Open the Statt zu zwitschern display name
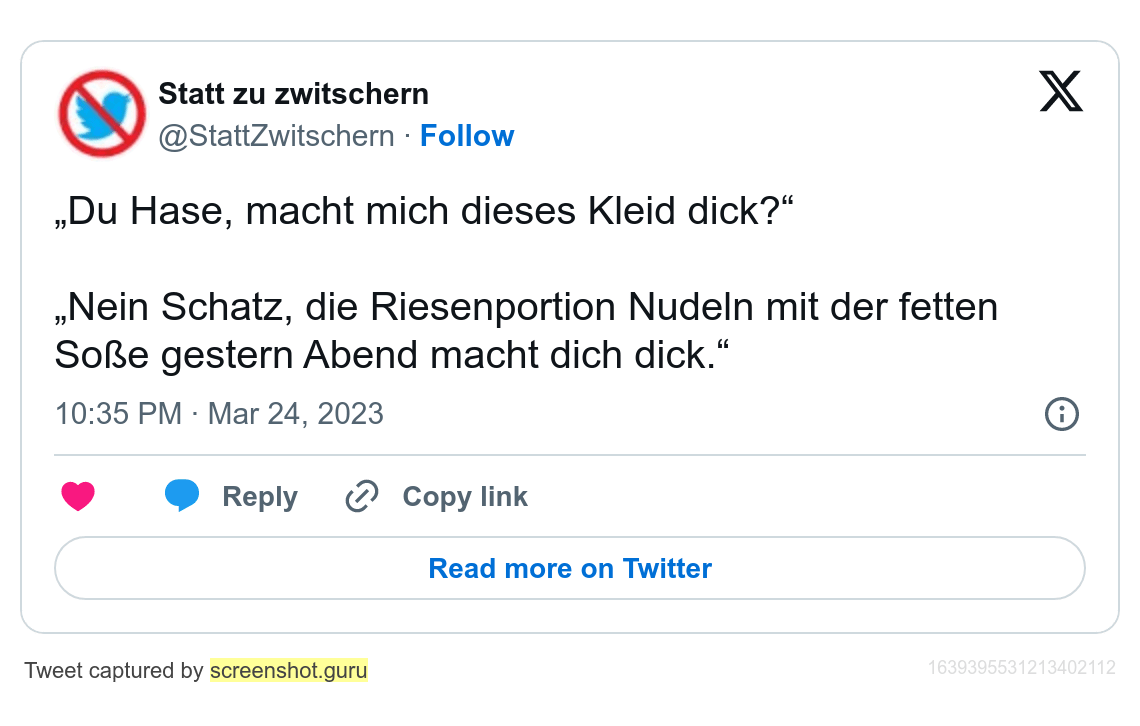The image size is (1140, 726). click(294, 94)
